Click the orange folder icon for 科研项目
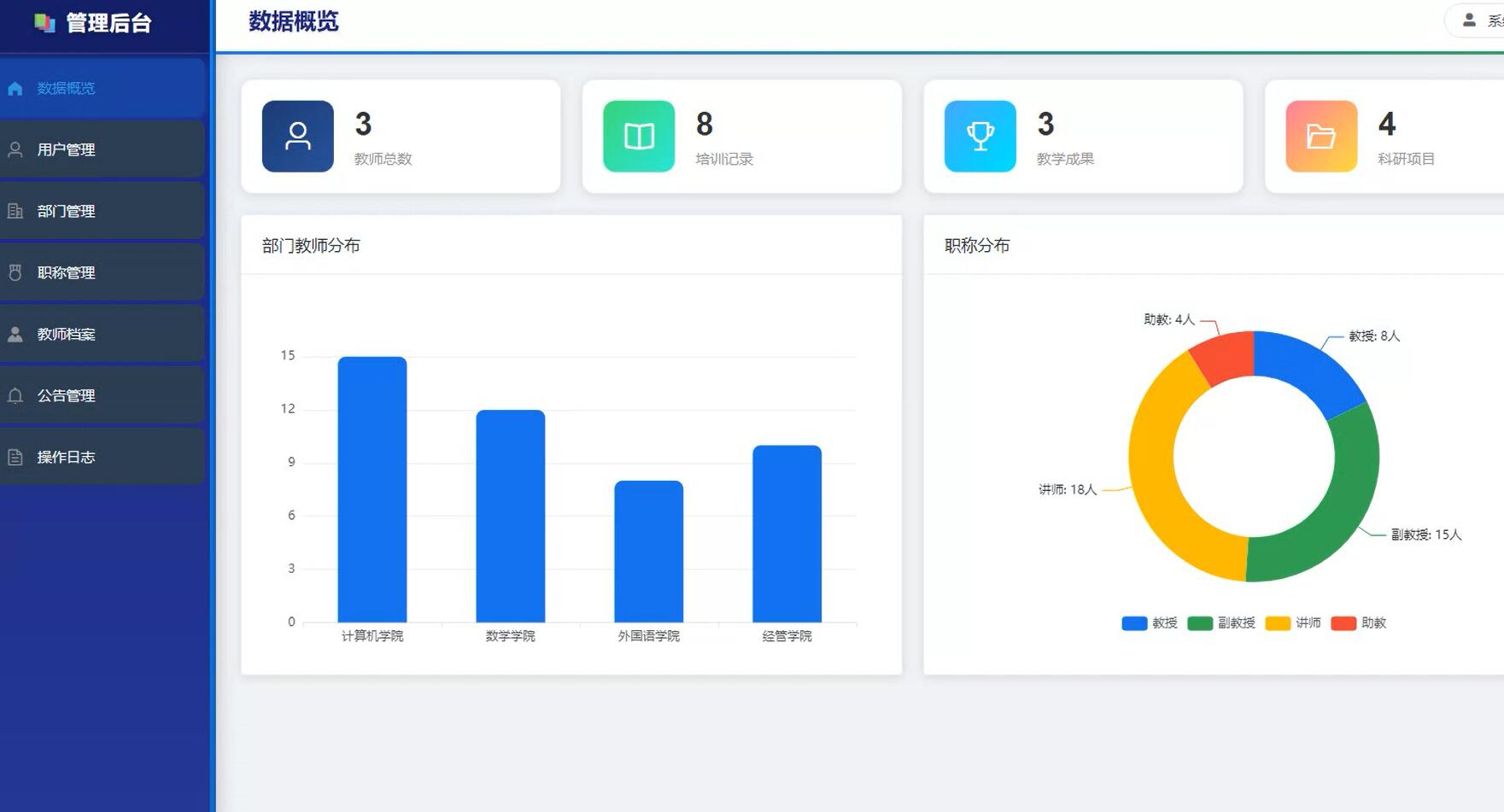This screenshot has height=812, width=1504. (1321, 137)
